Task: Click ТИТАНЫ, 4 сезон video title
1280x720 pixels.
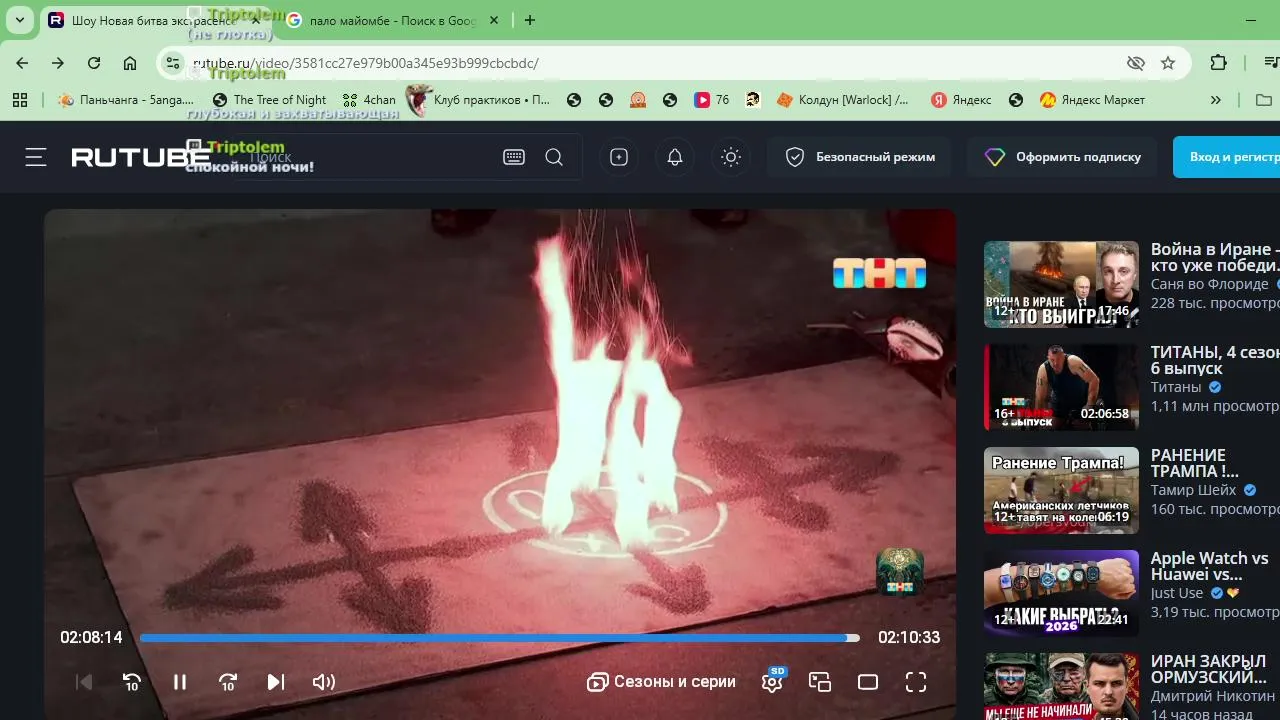Action: pos(1215,360)
